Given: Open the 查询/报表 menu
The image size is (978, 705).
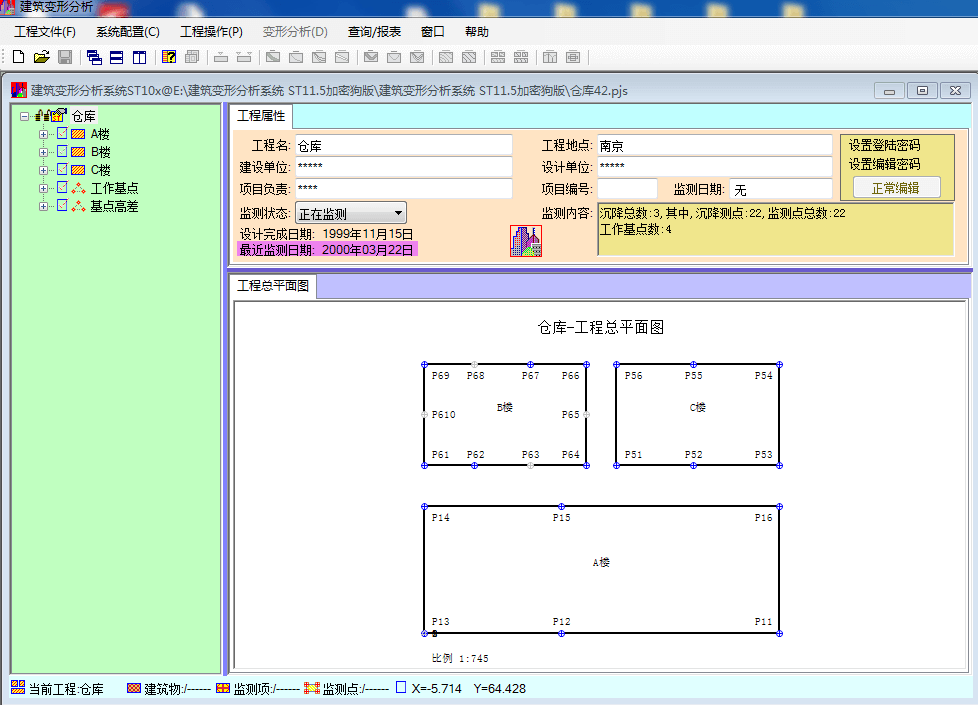Looking at the screenshot, I should pos(374,32).
